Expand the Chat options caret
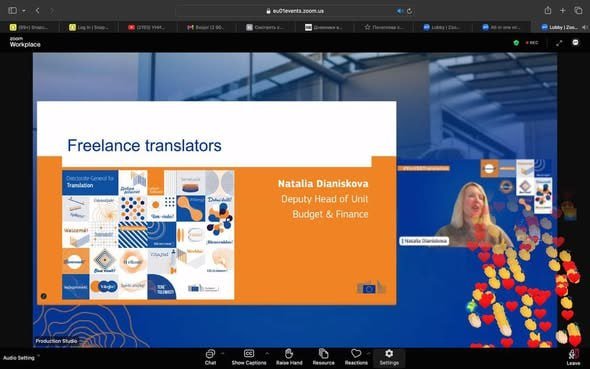This screenshot has height=369, width=590. pos(222,353)
